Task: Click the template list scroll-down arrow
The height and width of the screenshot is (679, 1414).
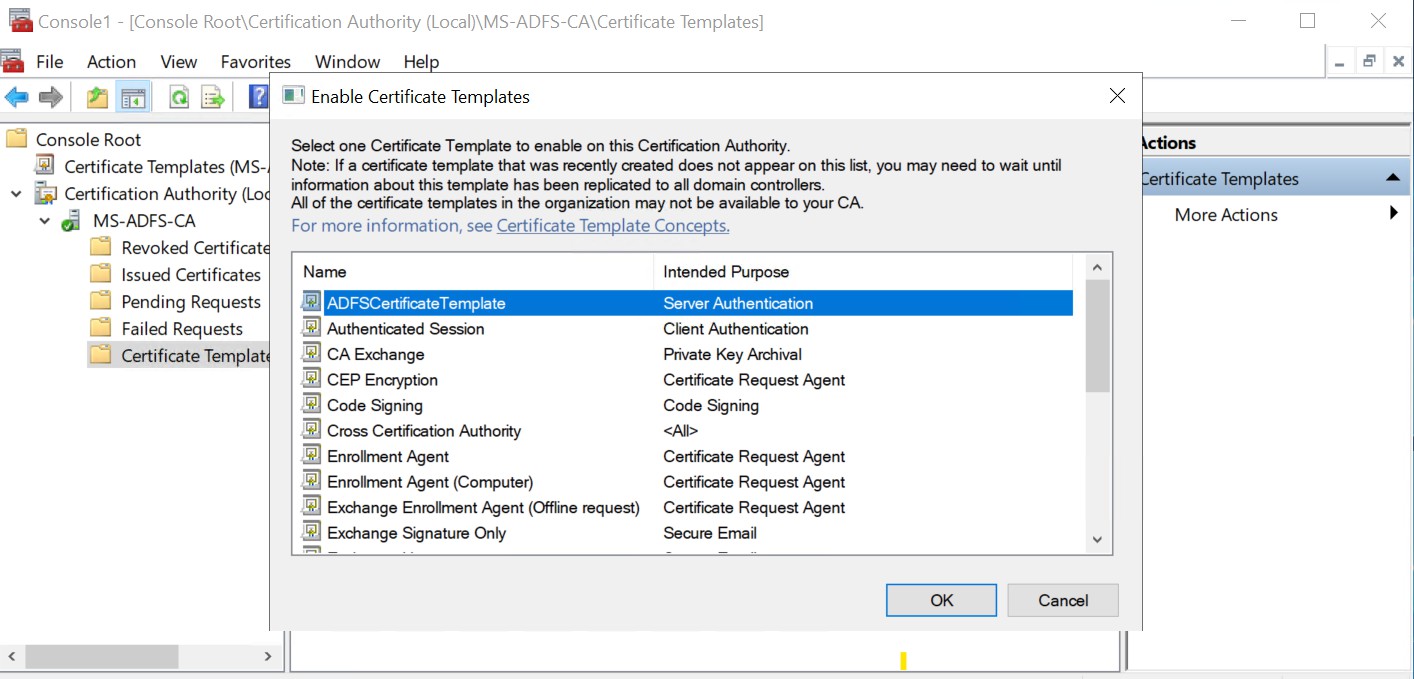Action: [1097, 540]
